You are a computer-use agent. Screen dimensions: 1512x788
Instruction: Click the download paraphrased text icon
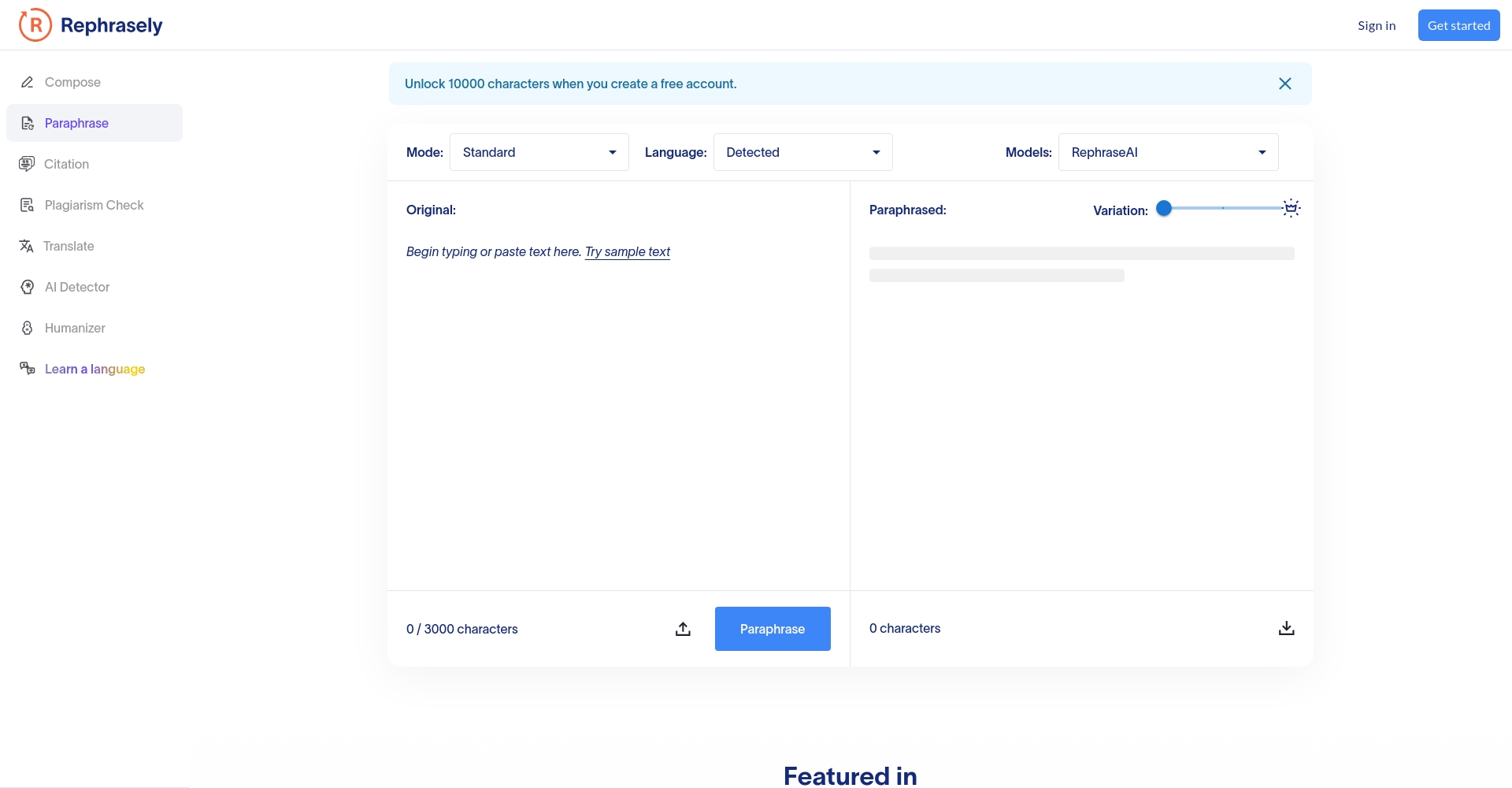tap(1286, 628)
